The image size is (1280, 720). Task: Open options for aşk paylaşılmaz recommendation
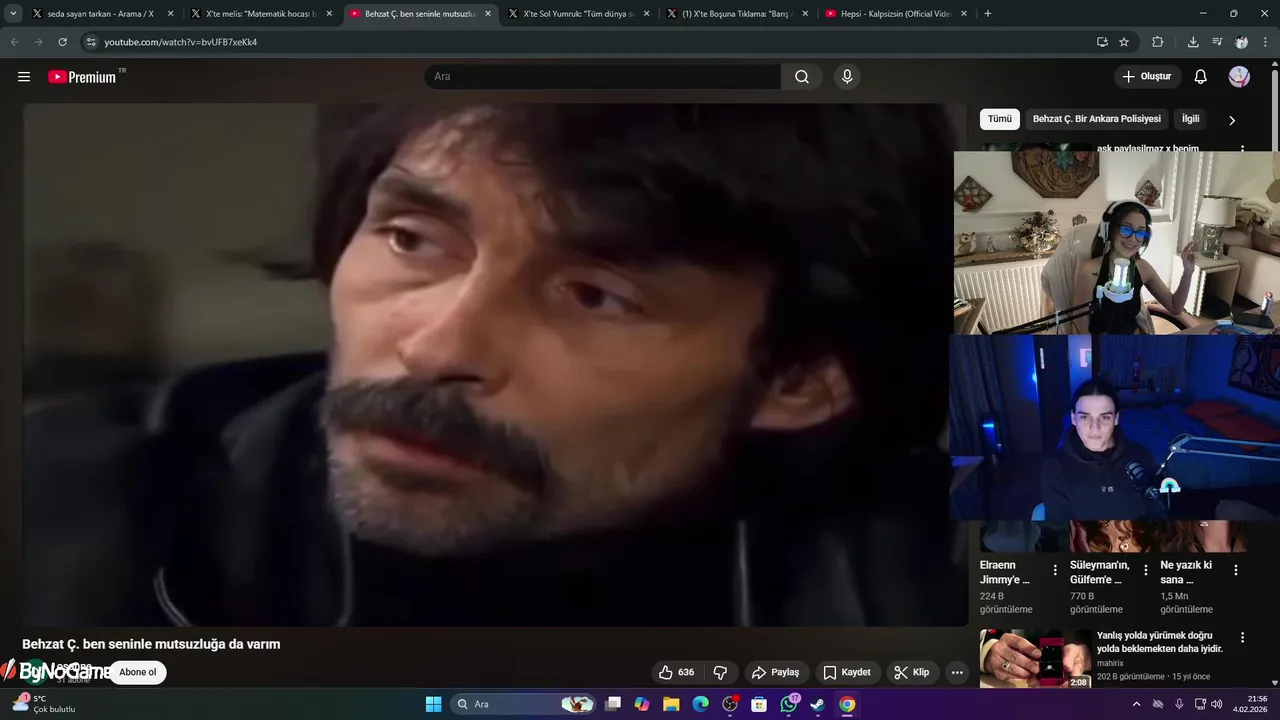[1243, 149]
